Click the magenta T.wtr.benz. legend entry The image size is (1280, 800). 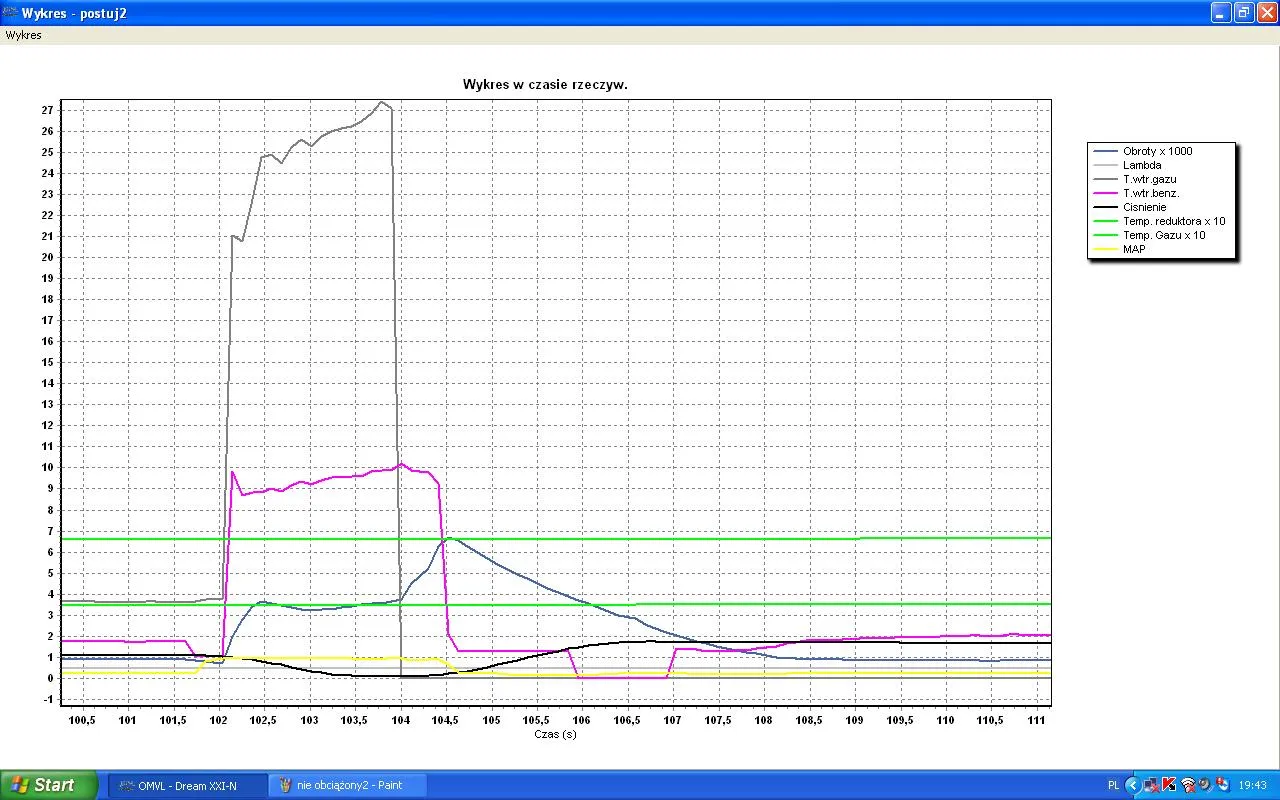click(1151, 193)
